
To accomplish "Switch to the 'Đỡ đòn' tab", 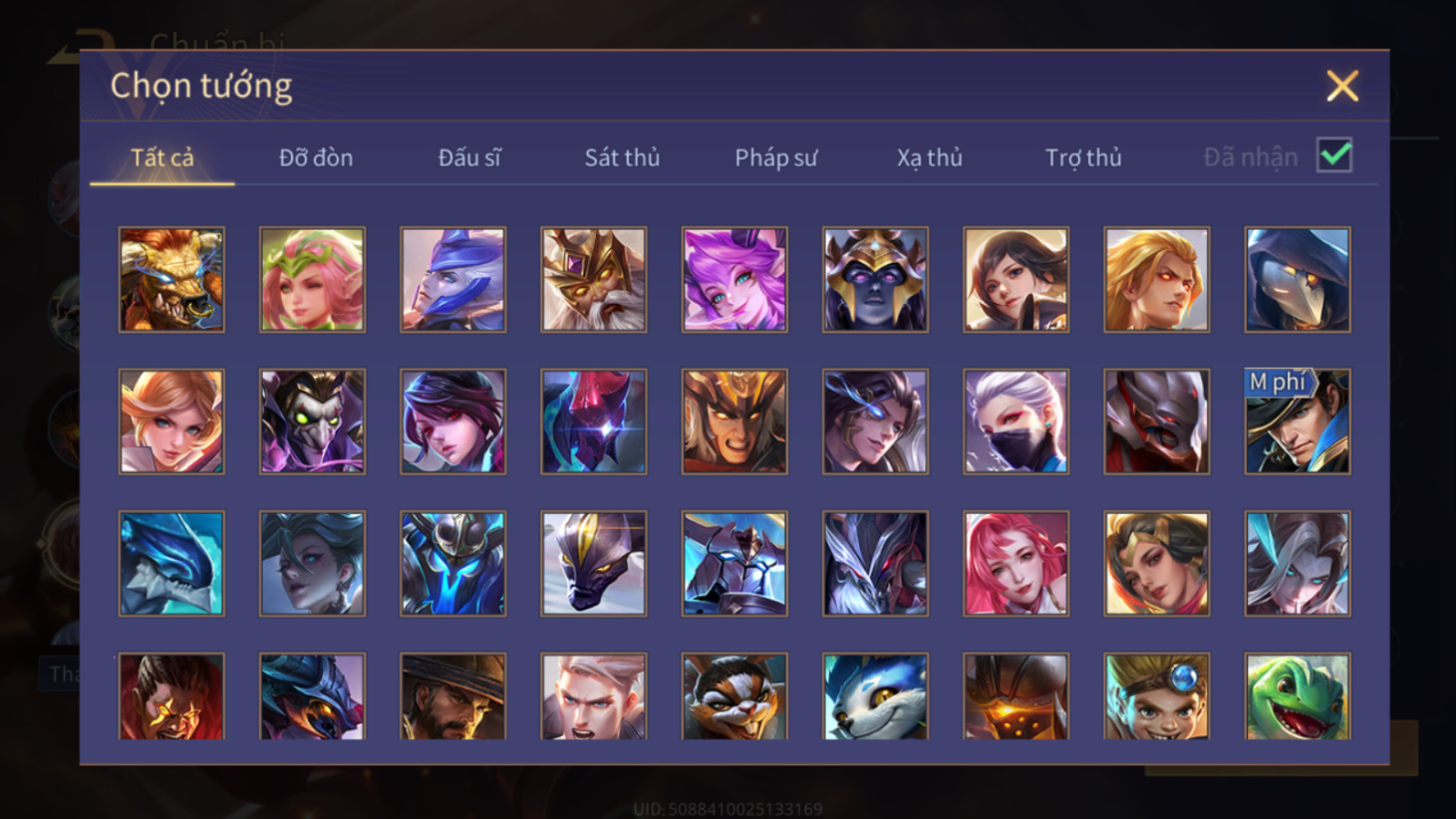I will 316,157.
